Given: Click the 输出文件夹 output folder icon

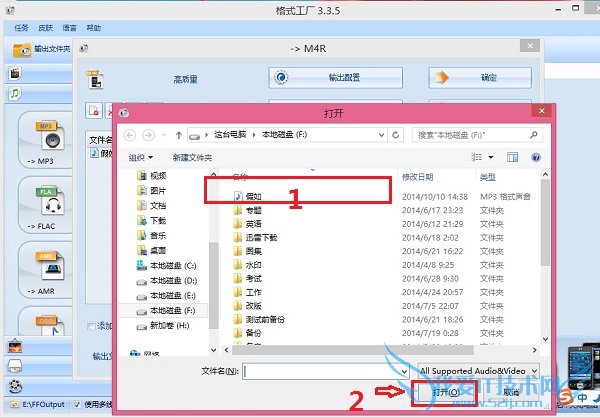Looking at the screenshot, I should click(x=22, y=50).
